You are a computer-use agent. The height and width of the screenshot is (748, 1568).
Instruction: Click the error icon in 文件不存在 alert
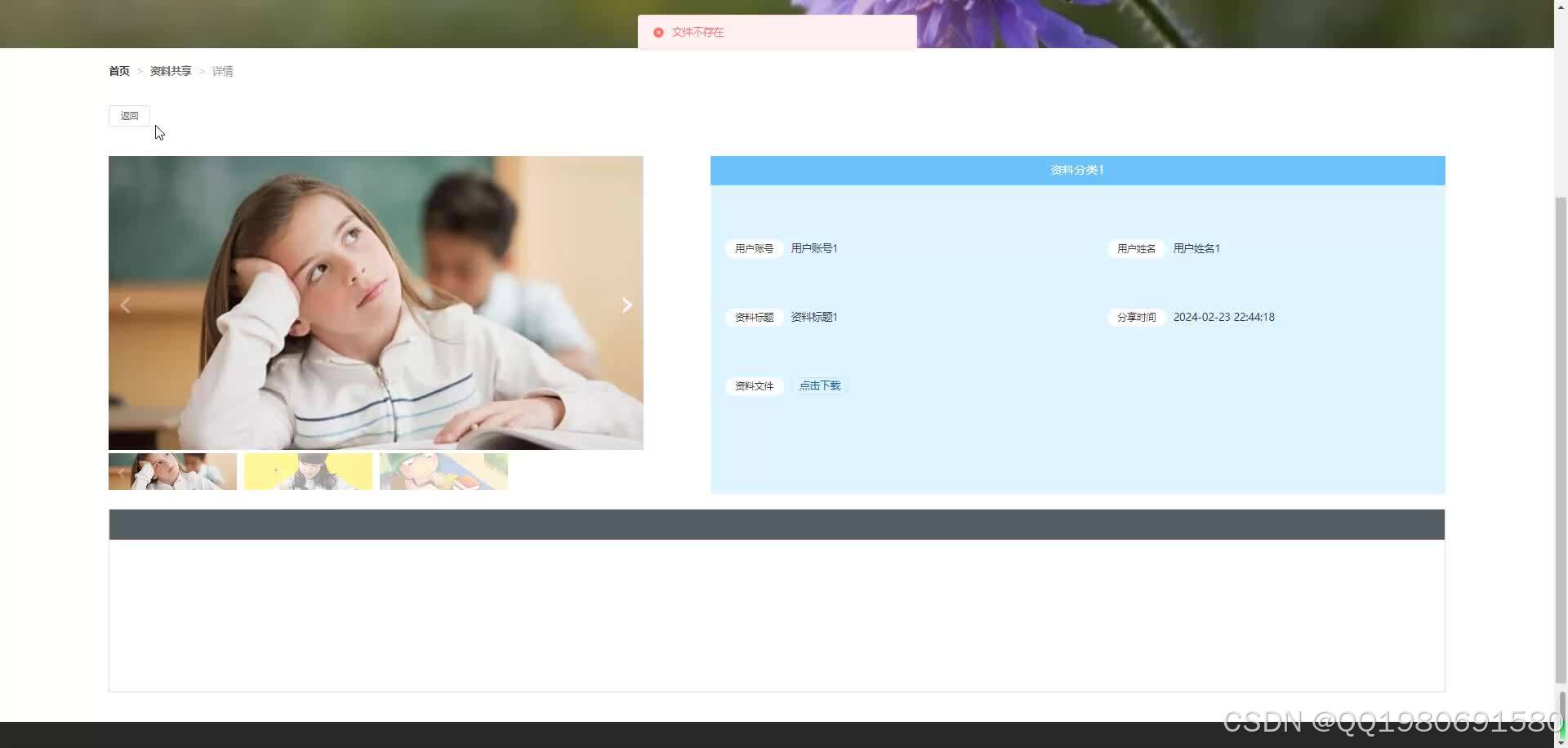(658, 33)
